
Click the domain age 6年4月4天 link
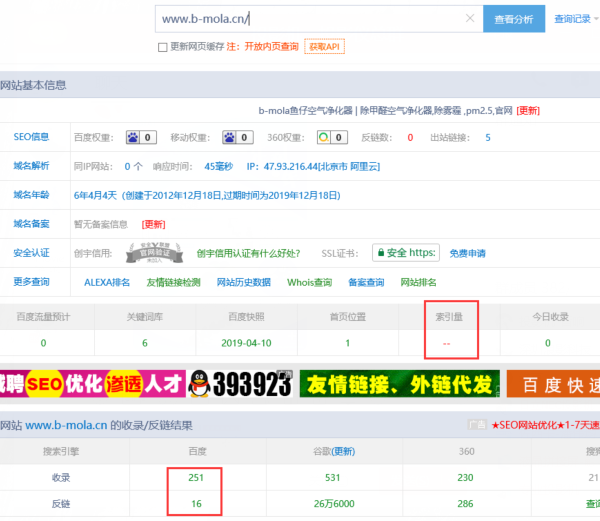207,195
